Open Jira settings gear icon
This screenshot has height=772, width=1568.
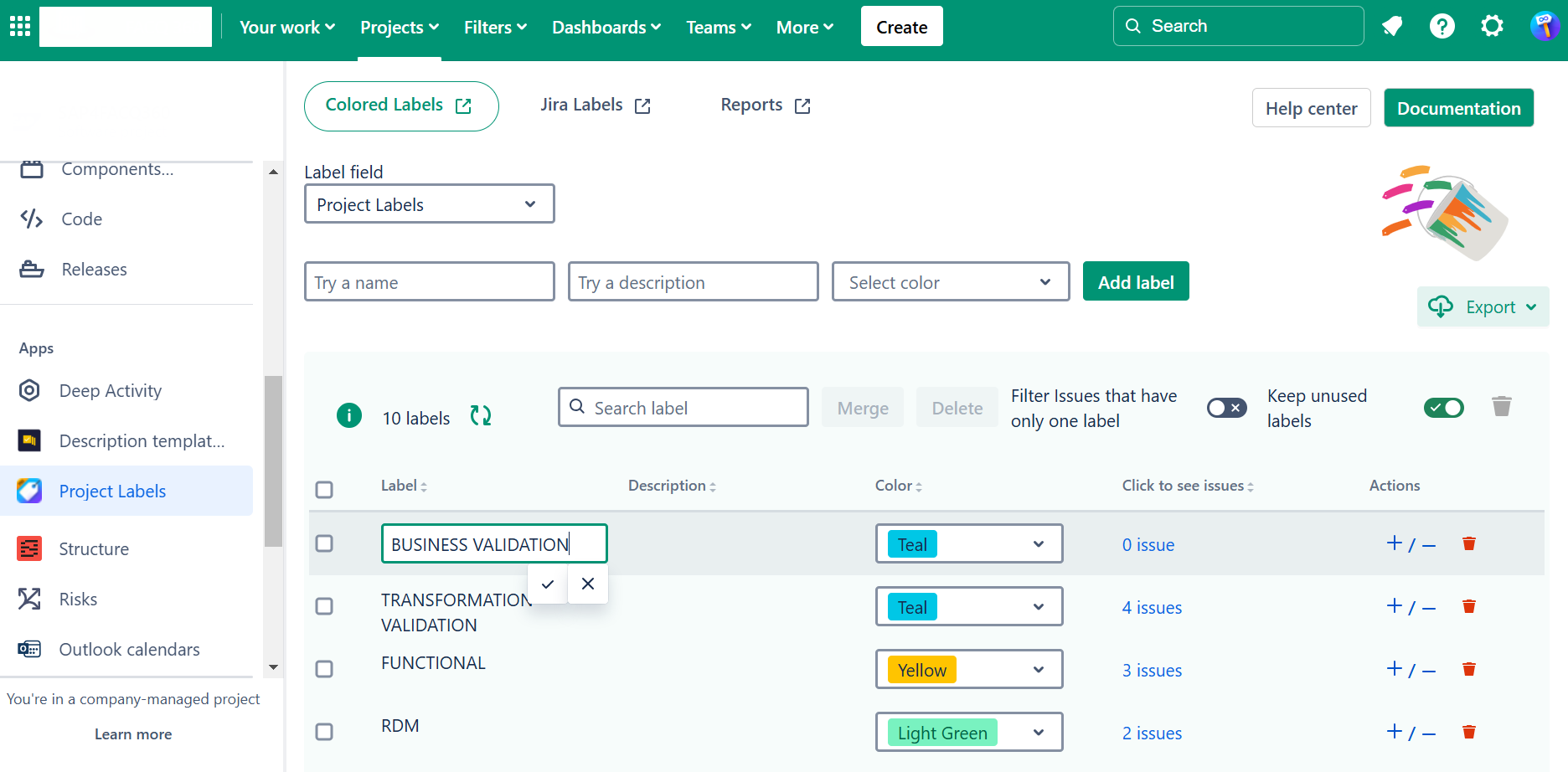pos(1492,27)
